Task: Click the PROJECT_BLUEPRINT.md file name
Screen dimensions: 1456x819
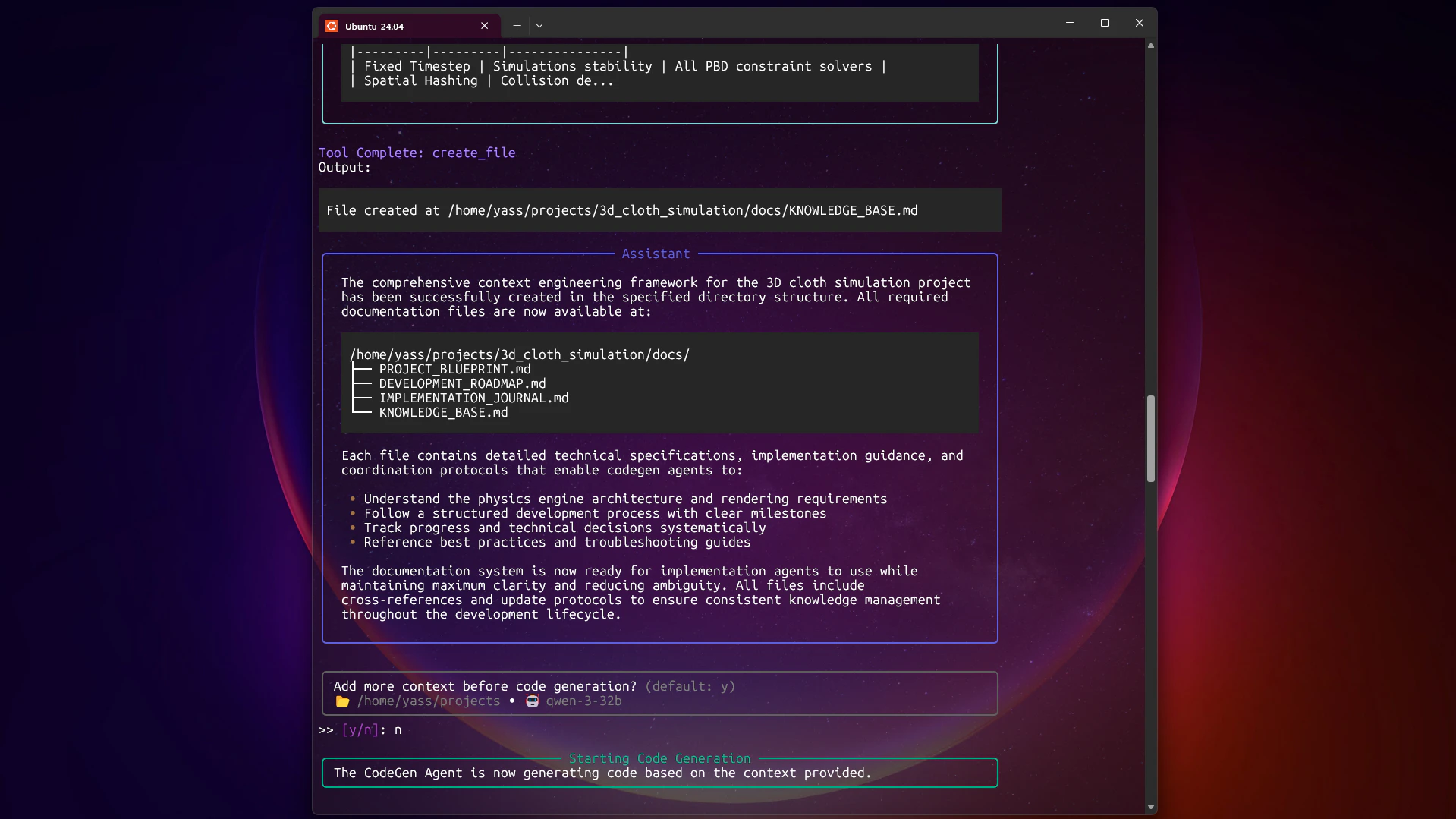Action: point(454,370)
